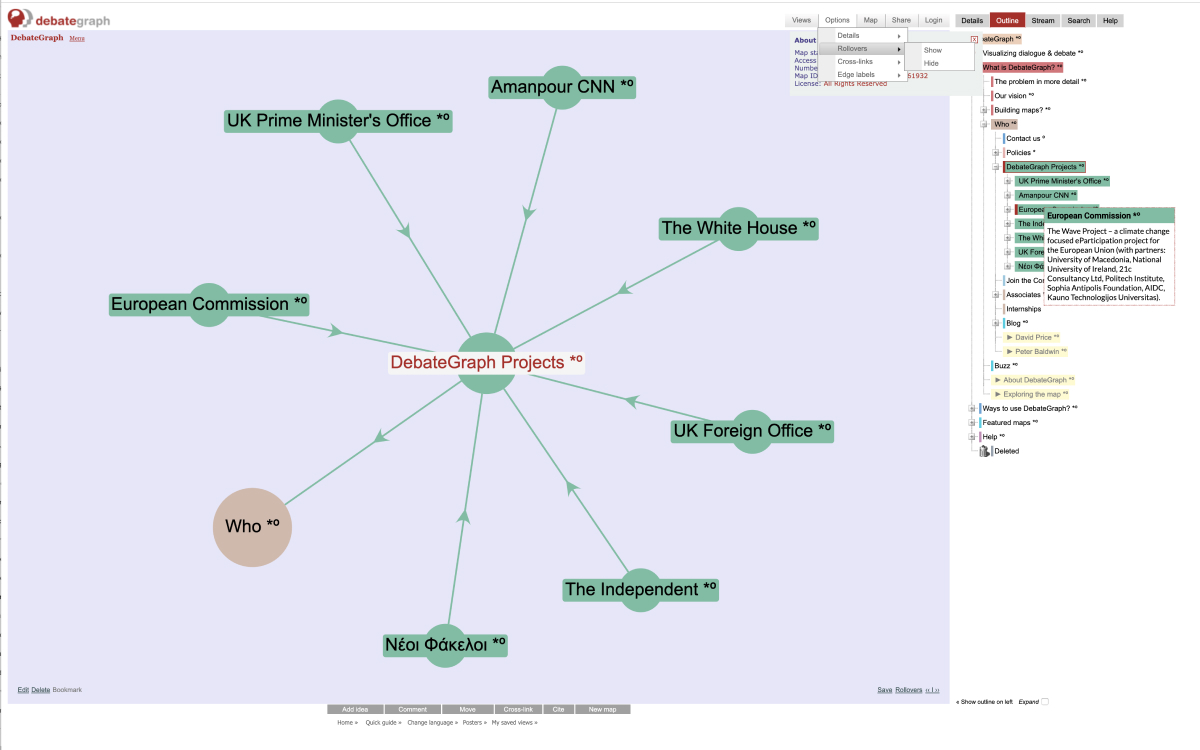The height and width of the screenshot is (750, 1200).
Task: Click the central DebateGraph Projects circle node
Action: 486,362
